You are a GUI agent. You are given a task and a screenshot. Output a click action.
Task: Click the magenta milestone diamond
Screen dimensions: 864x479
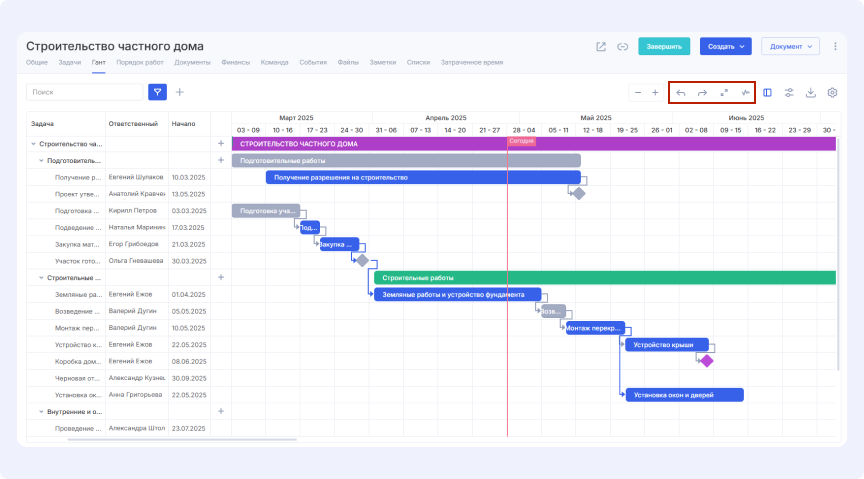coord(707,361)
